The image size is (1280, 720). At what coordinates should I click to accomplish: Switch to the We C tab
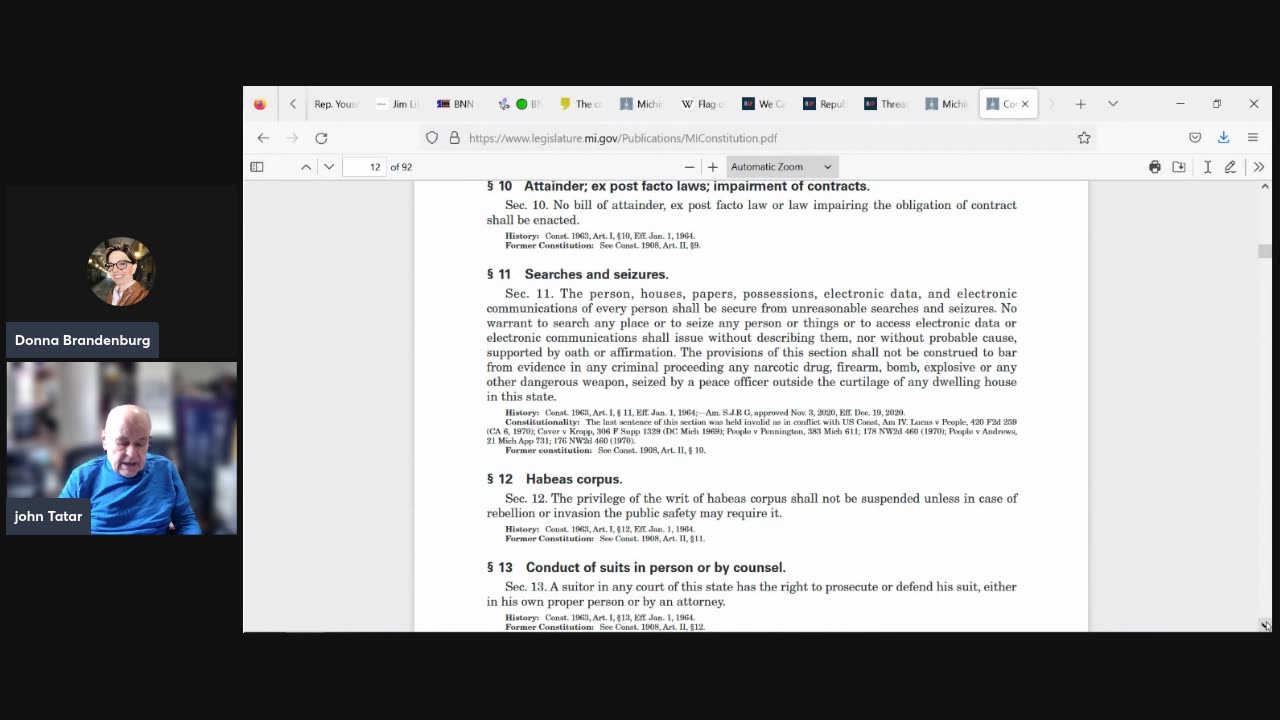coord(762,104)
